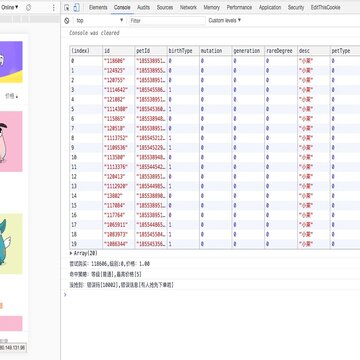The width and height of the screenshot is (360, 360).
Task: Select the id cell "1065911"
Action: pos(119,225)
